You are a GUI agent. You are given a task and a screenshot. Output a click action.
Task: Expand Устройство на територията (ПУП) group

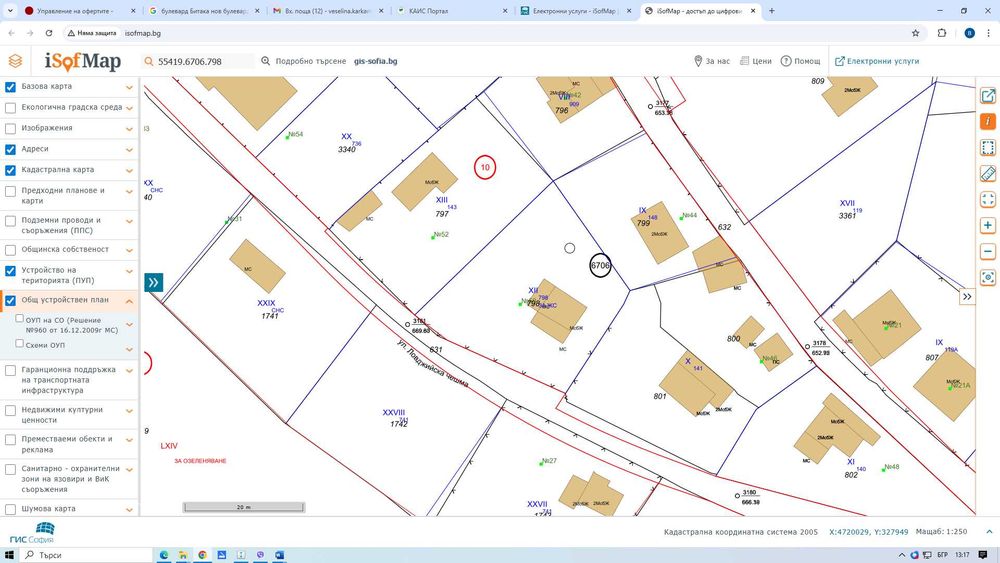coord(129,271)
